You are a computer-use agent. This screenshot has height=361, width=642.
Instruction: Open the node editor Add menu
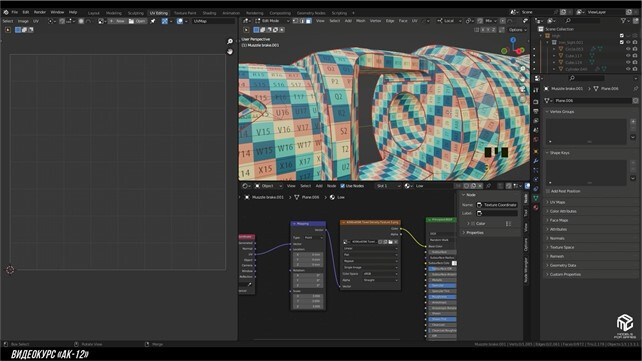(x=319, y=186)
